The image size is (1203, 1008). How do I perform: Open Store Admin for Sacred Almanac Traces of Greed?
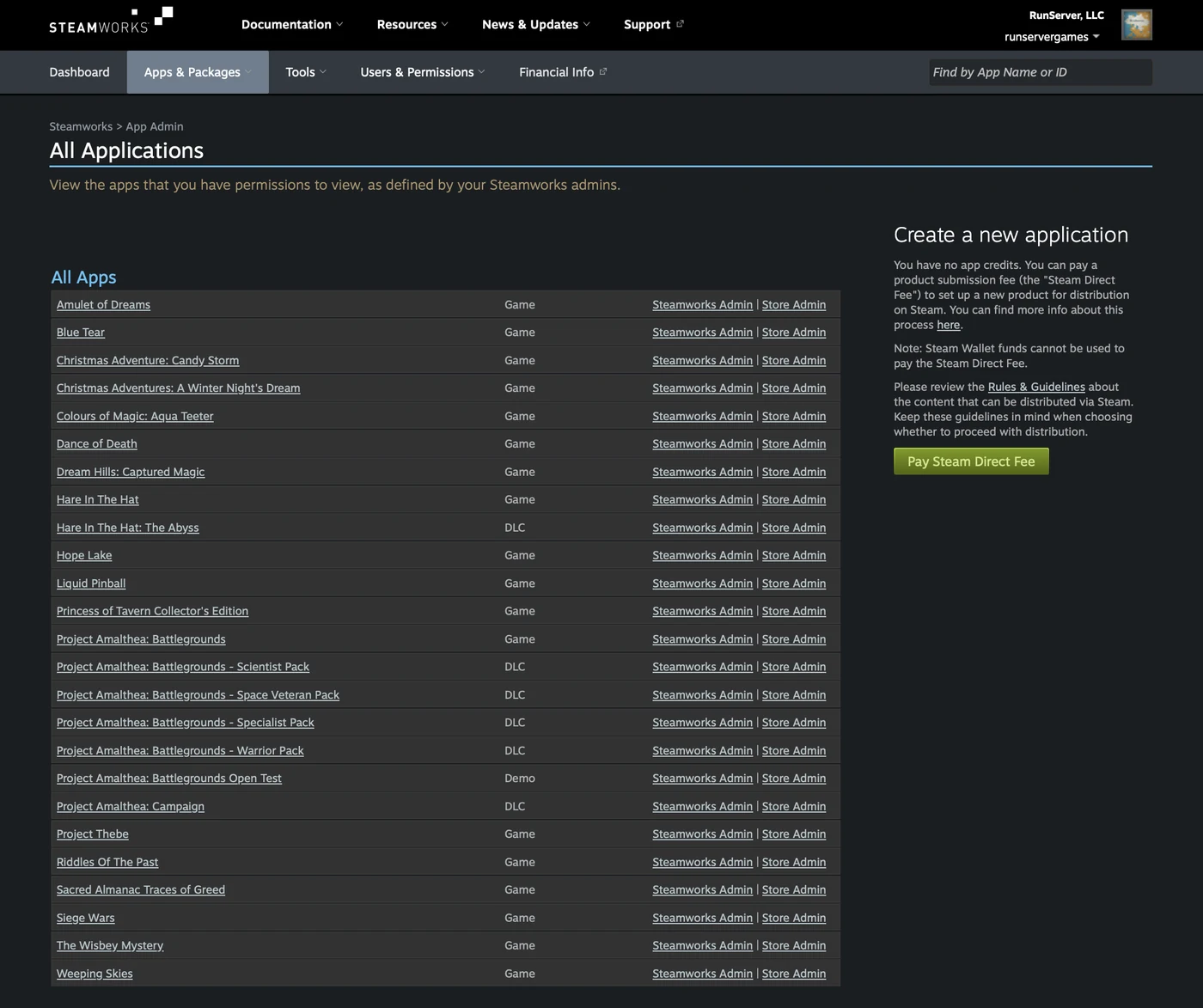(794, 889)
